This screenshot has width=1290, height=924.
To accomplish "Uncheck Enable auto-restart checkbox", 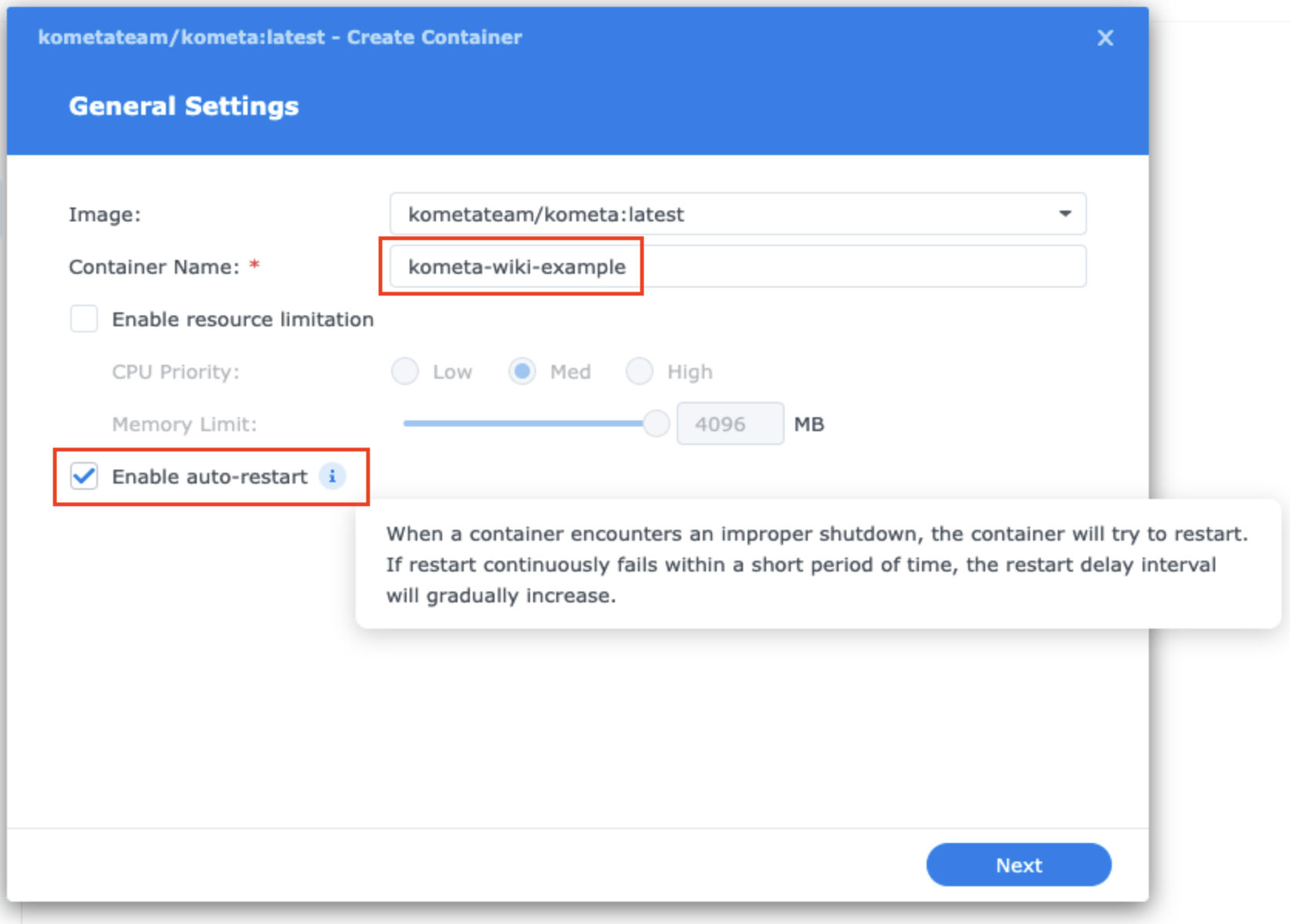I will pos(84,476).
